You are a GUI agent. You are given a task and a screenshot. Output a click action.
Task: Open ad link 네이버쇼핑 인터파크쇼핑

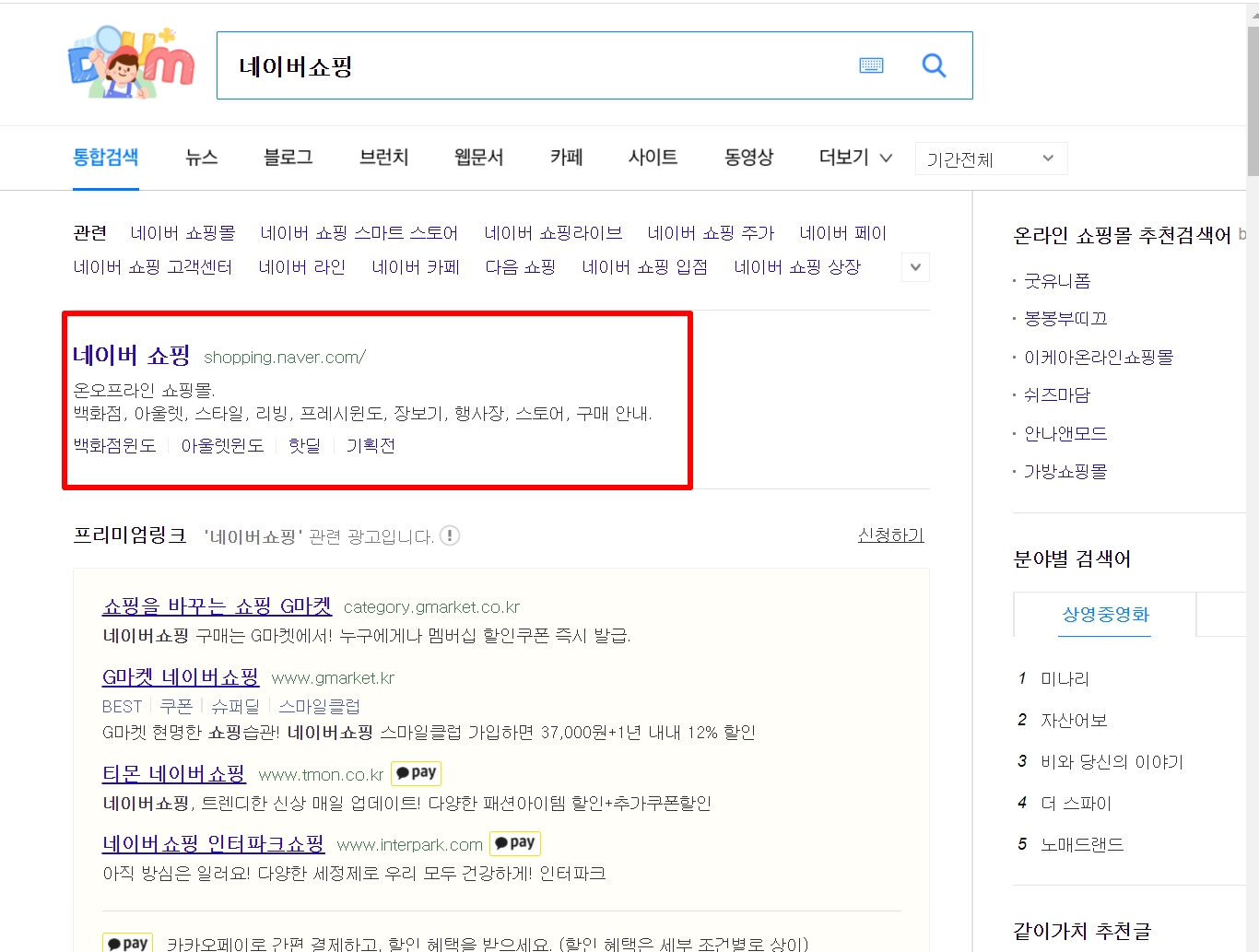click(214, 843)
